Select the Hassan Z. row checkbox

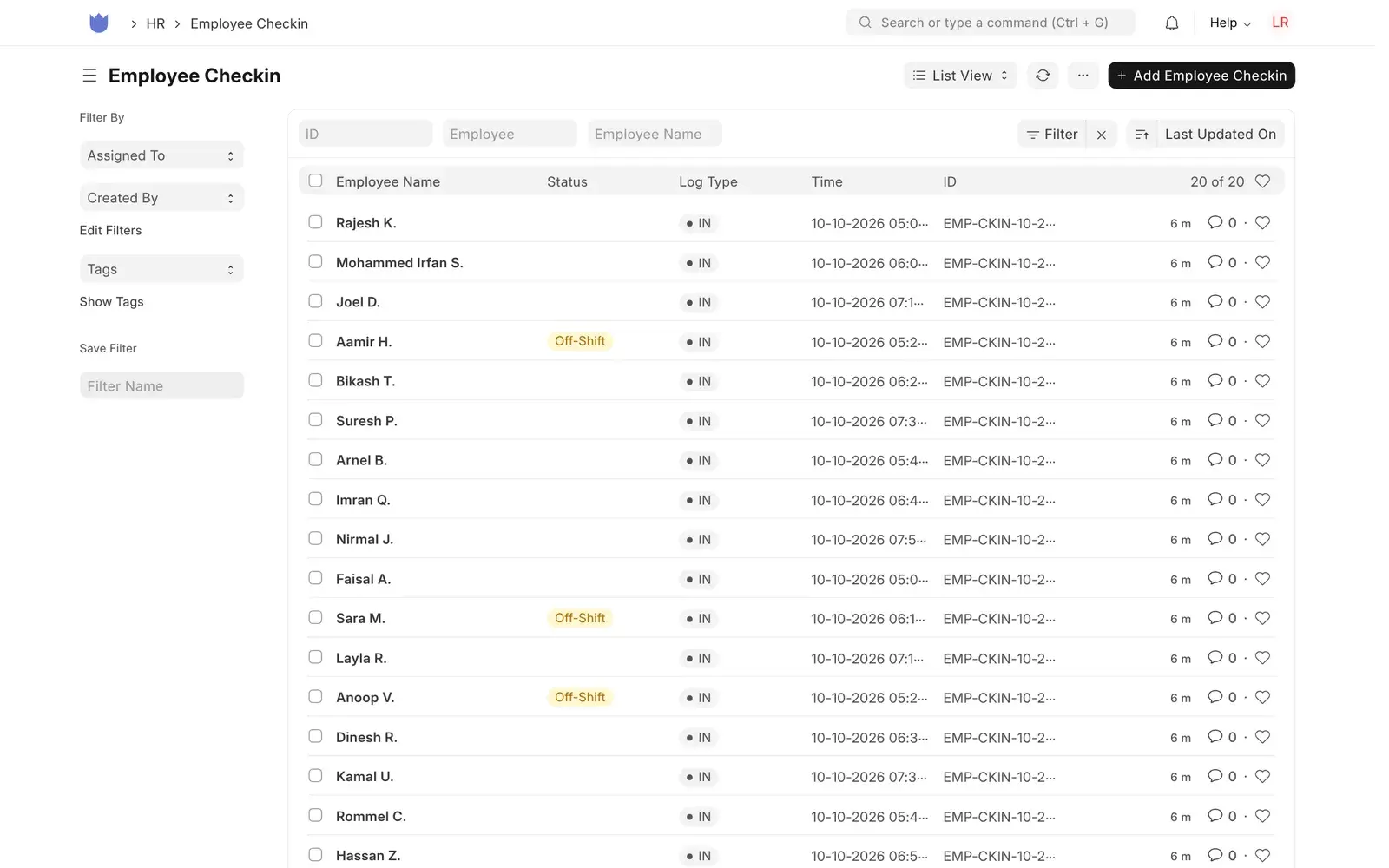coord(315,855)
